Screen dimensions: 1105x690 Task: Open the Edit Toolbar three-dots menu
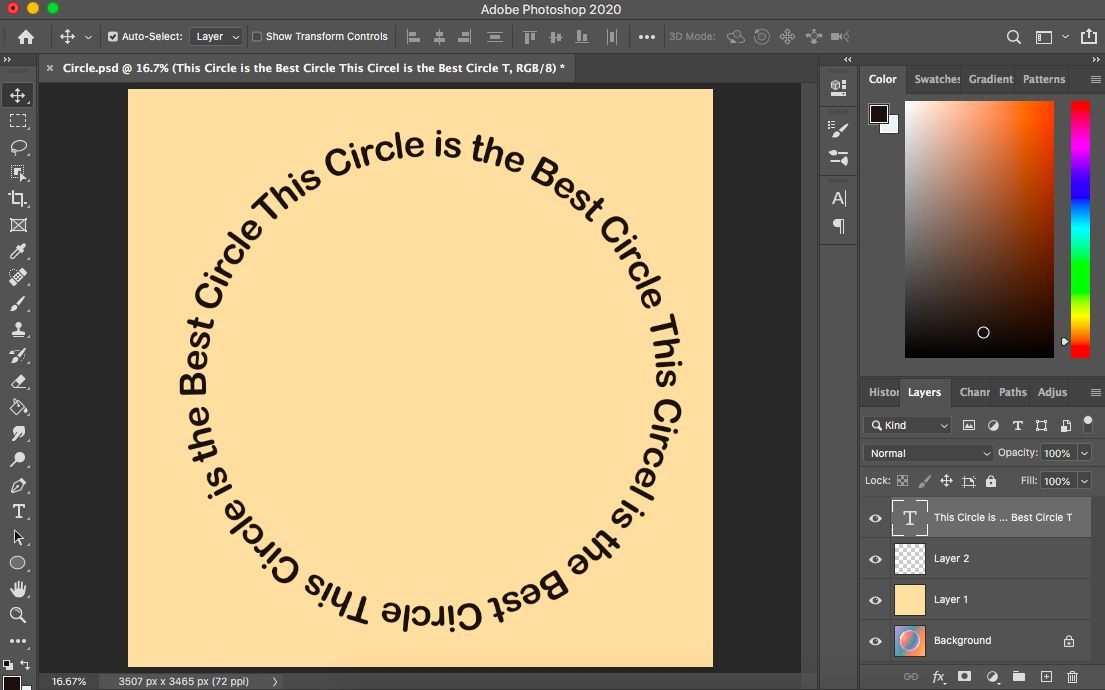pyautogui.click(x=18, y=641)
